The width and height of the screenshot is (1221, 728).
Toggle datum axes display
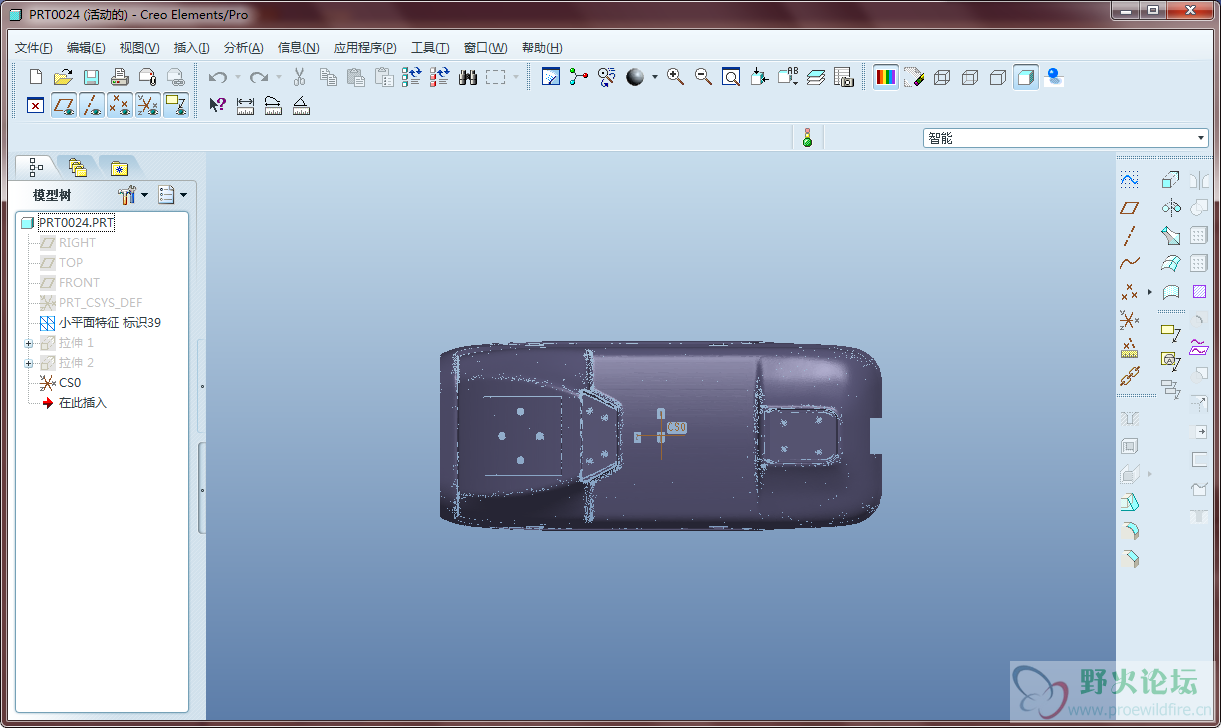point(92,105)
